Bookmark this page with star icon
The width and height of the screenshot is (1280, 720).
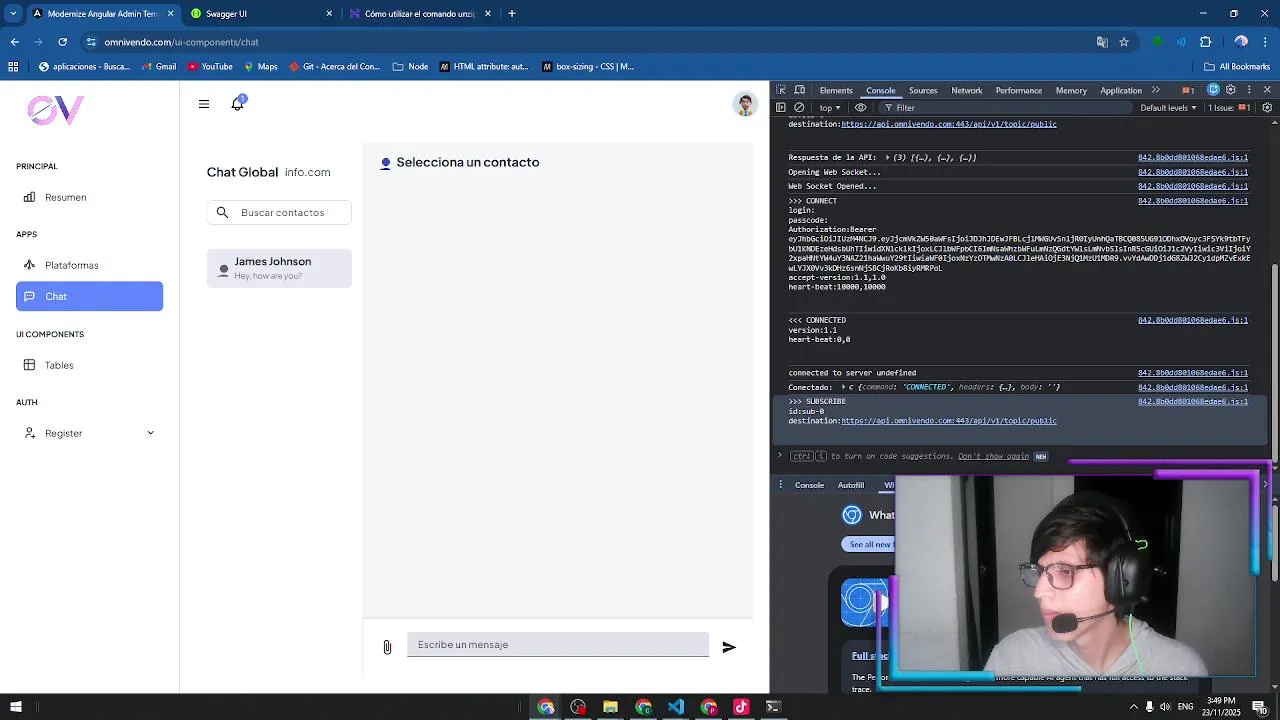tap(1124, 42)
